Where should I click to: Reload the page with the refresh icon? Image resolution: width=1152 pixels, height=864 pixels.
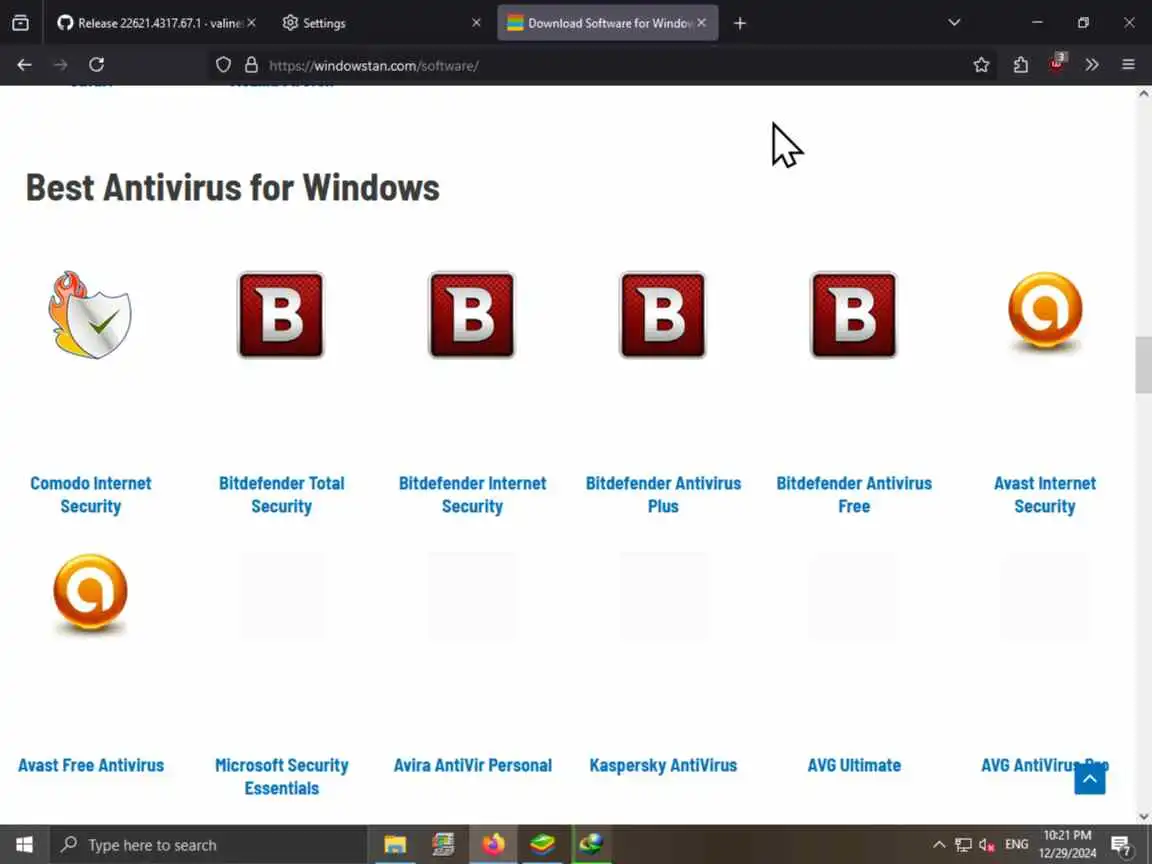tap(96, 65)
